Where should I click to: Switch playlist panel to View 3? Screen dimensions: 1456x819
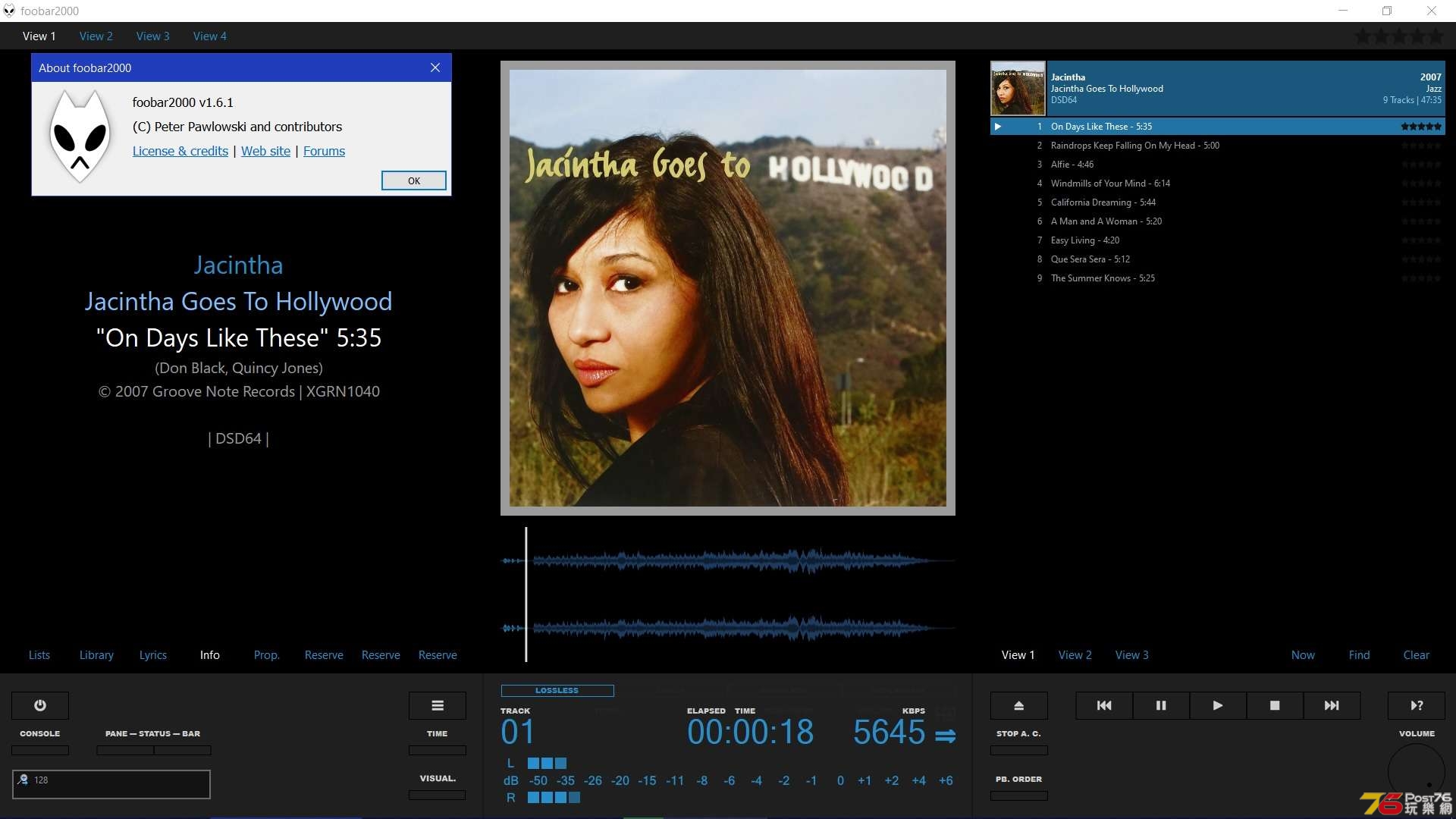coord(1132,654)
